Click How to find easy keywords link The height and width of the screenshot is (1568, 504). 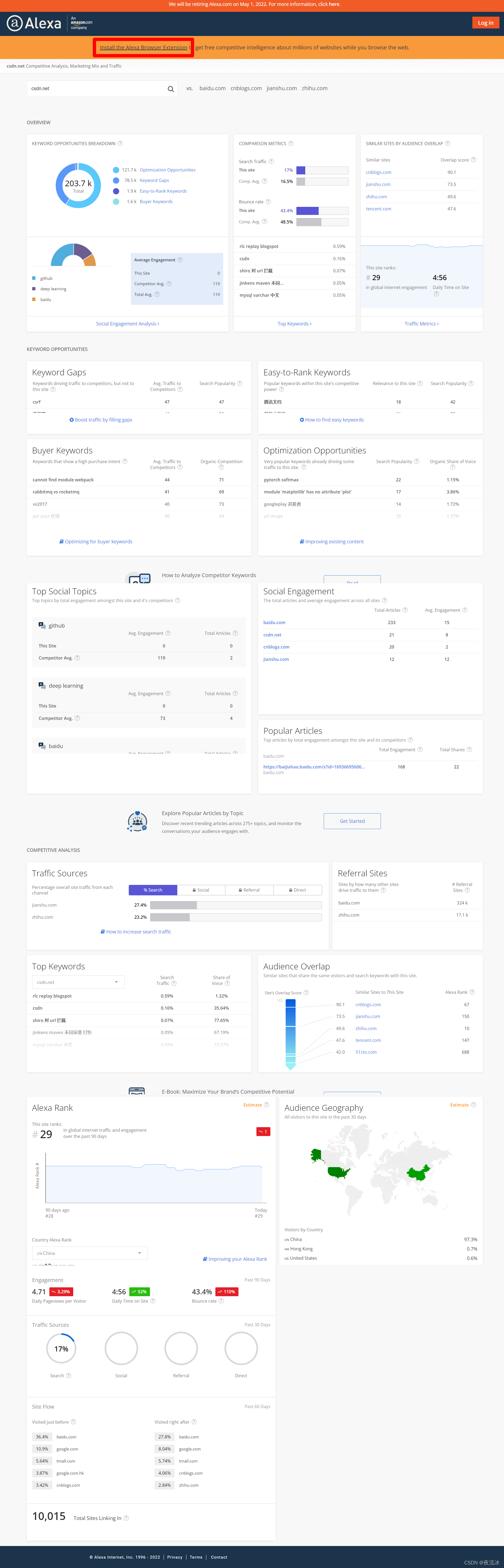click(x=332, y=420)
